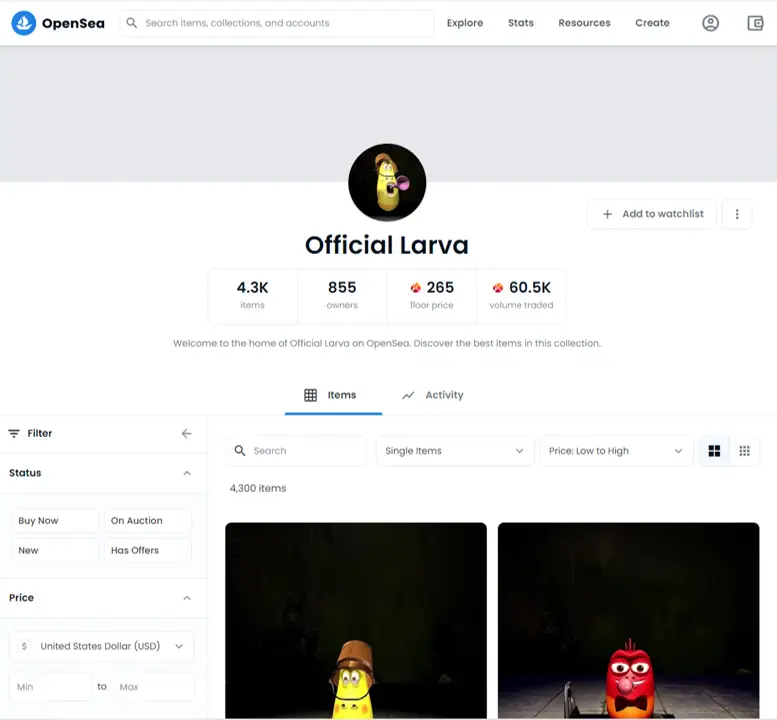
Task: Click Add to watchlist button
Action: pos(652,214)
